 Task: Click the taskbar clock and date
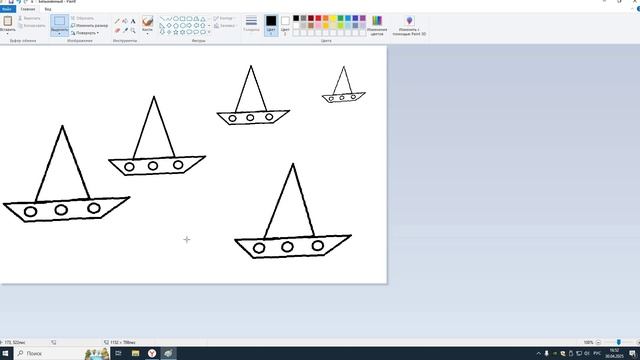[614, 353]
